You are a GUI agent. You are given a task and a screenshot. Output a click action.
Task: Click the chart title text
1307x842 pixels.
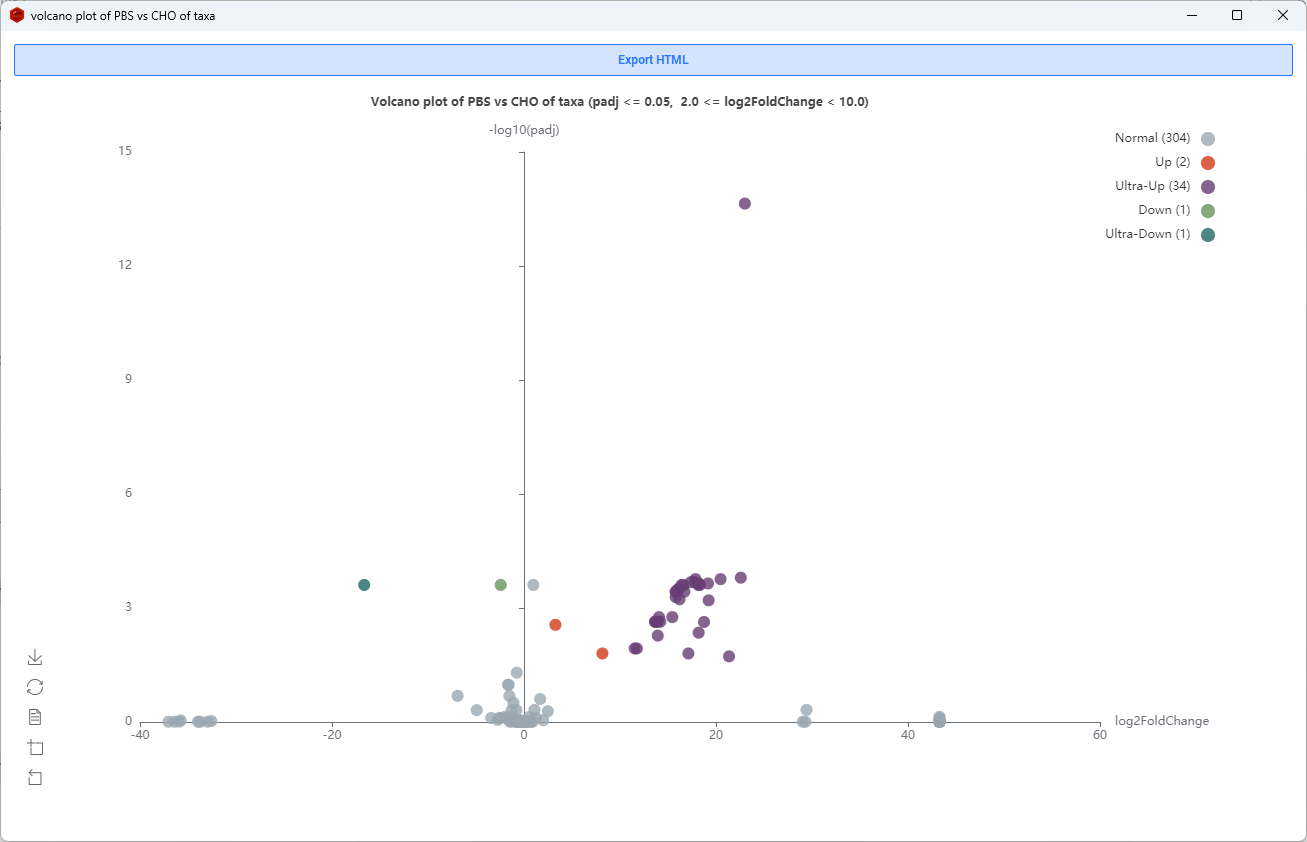[x=620, y=102]
